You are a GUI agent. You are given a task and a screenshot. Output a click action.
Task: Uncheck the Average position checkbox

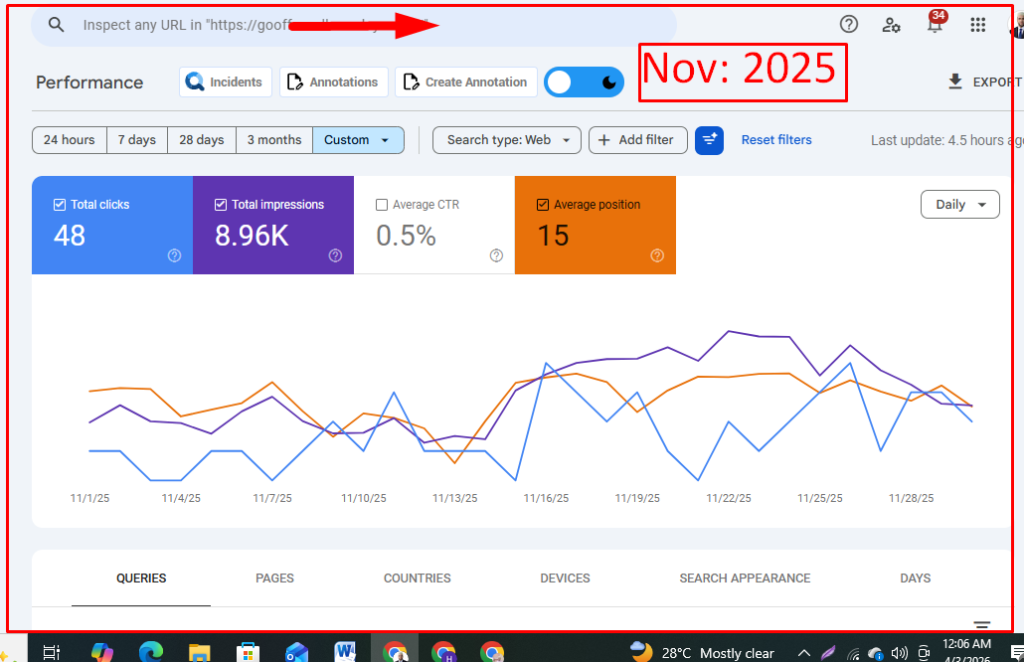click(543, 205)
